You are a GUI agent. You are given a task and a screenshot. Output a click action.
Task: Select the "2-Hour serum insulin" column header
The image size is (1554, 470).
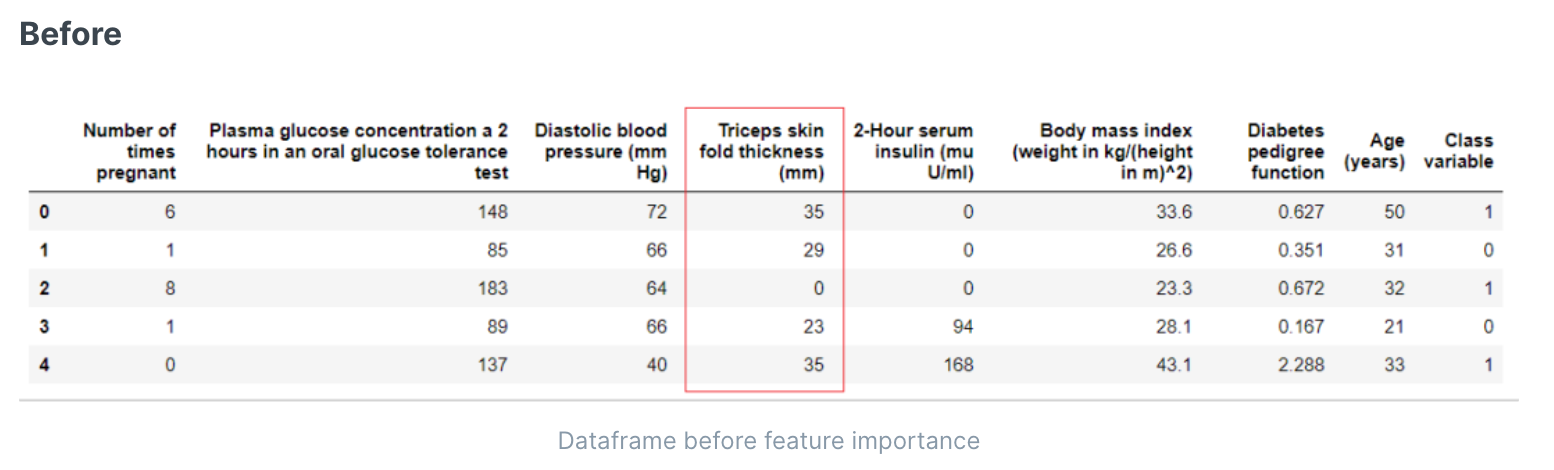pos(912,152)
